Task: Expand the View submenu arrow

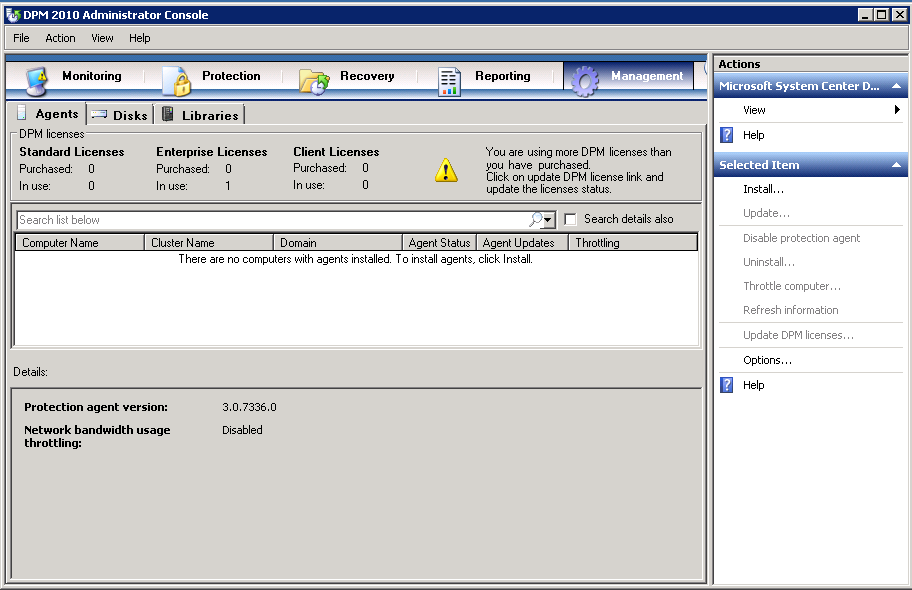Action: pyautogui.click(x=897, y=109)
